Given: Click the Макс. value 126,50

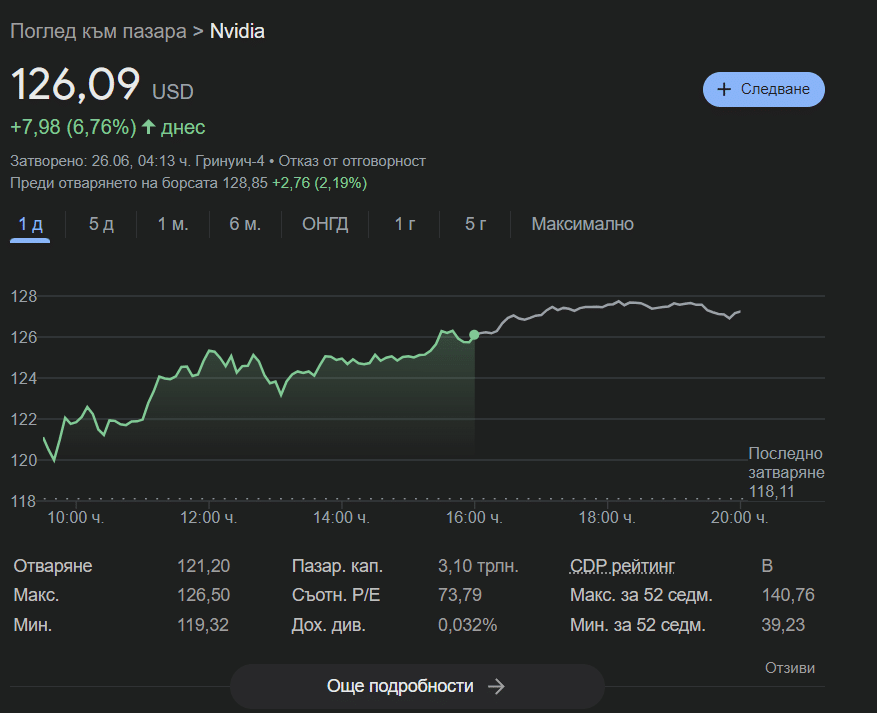Looking at the screenshot, I should (204, 595).
